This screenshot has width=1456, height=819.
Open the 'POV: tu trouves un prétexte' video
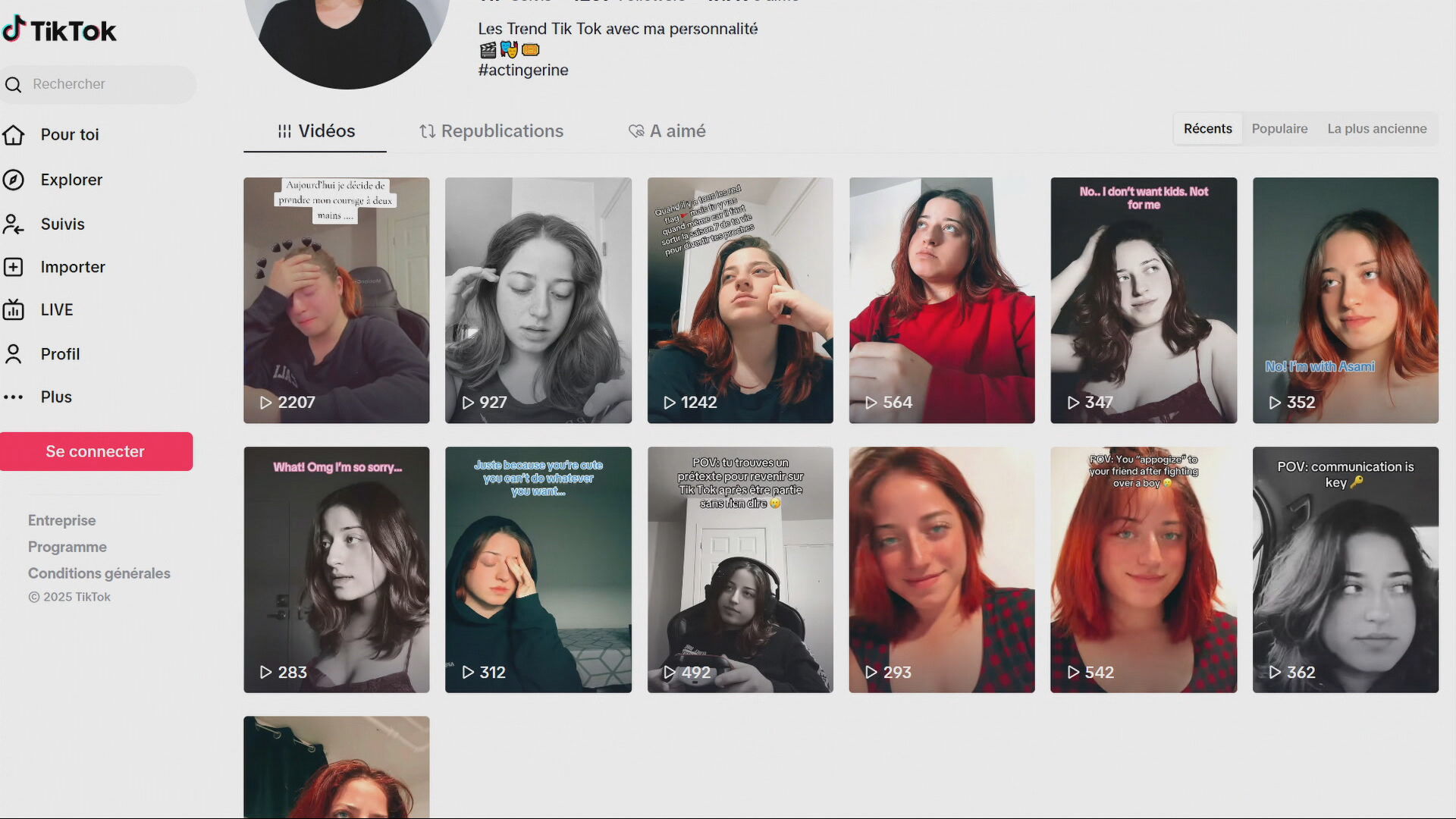(740, 570)
